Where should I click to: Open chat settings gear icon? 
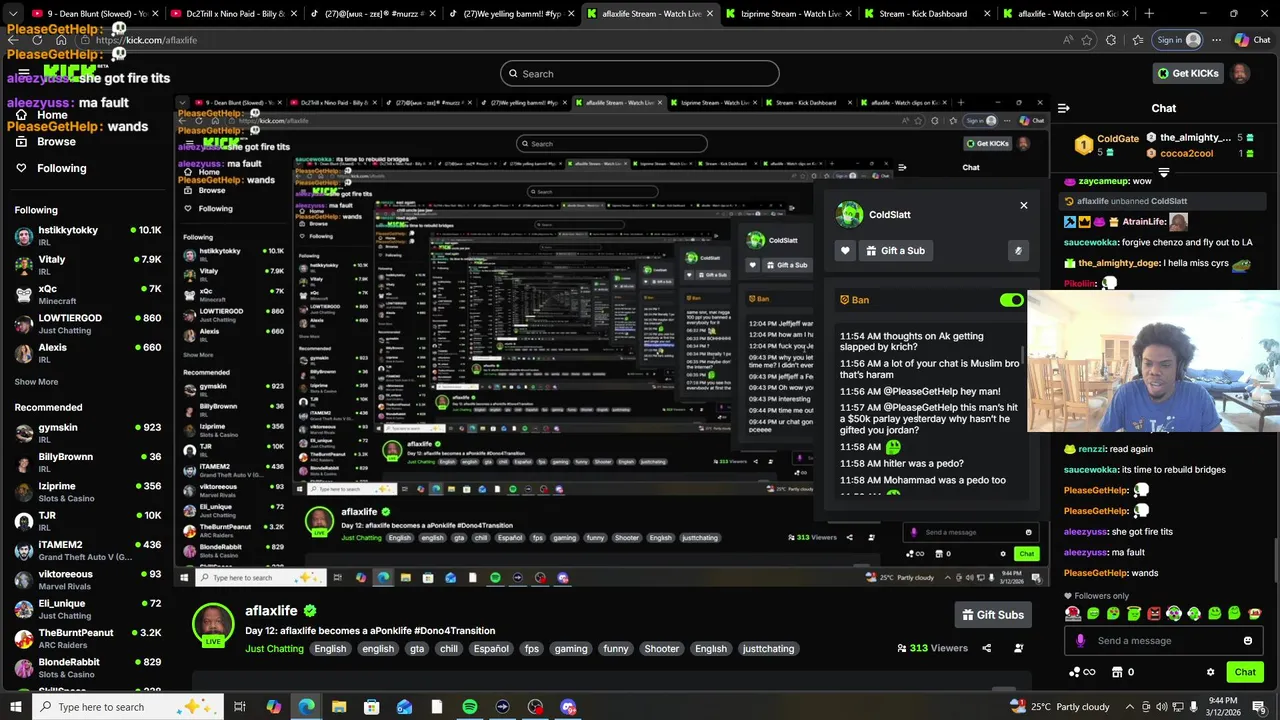tap(1210, 672)
